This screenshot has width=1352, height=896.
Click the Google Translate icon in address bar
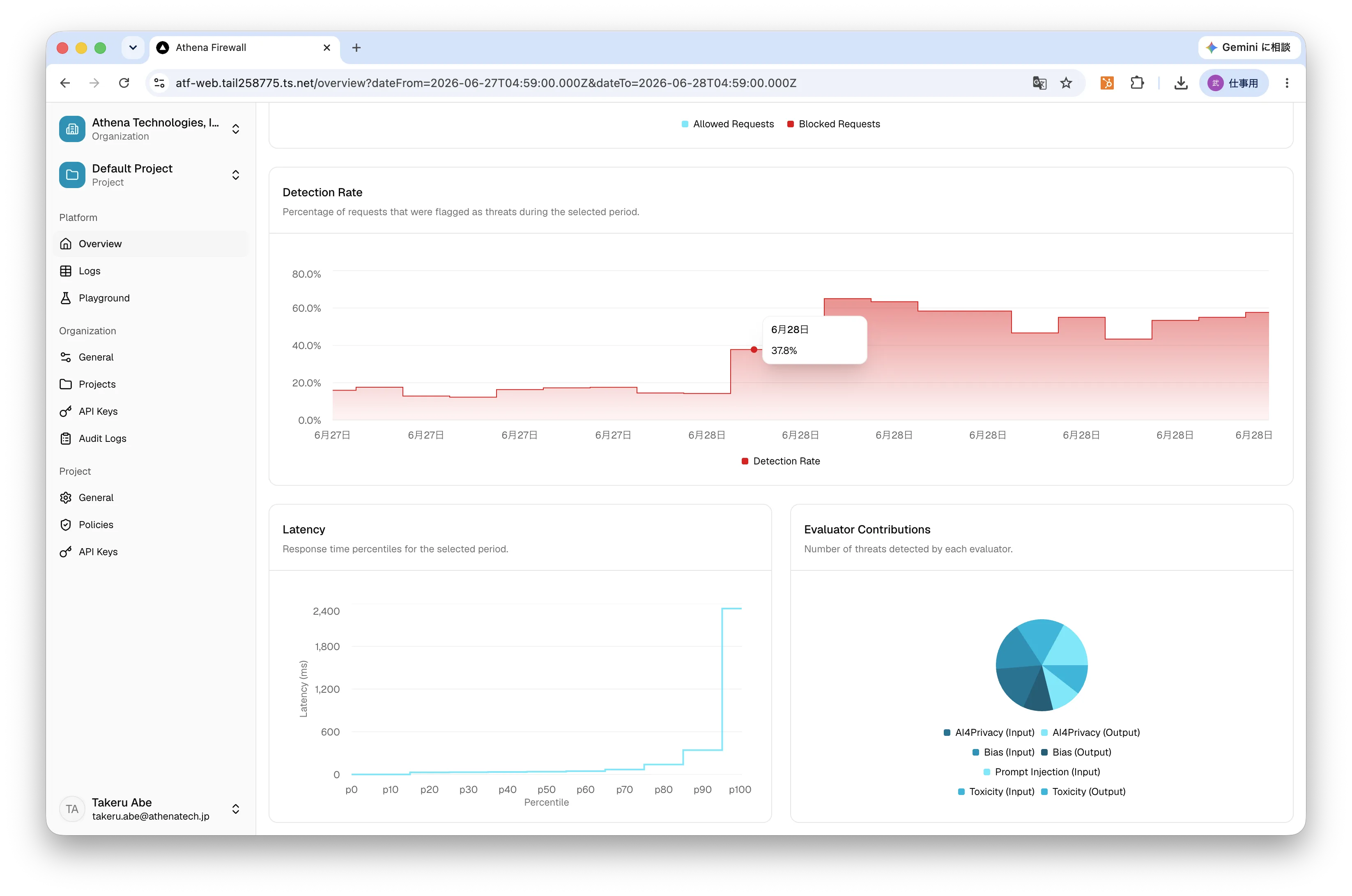click(x=1039, y=83)
